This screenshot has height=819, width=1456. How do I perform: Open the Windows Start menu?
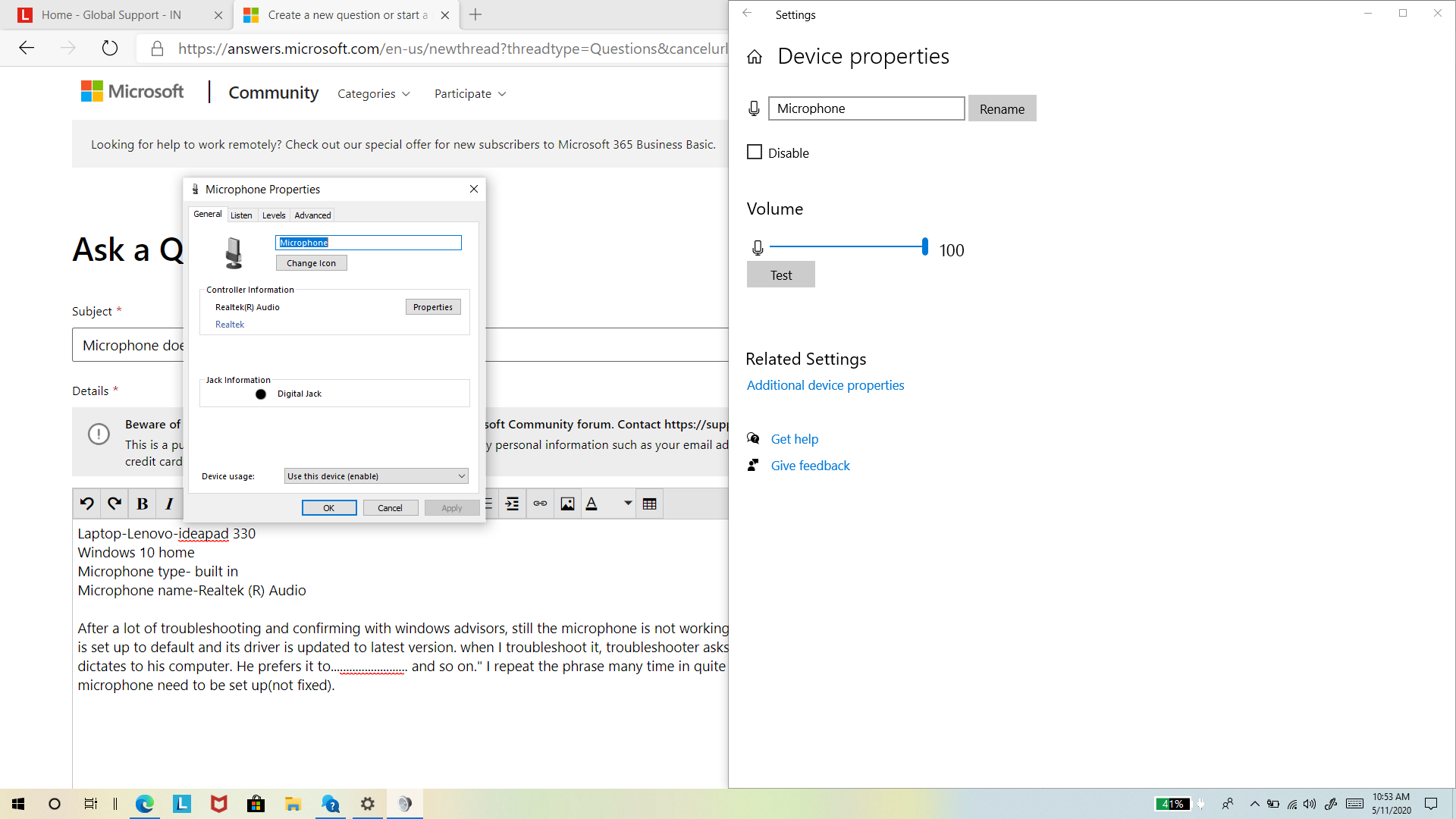(18, 804)
